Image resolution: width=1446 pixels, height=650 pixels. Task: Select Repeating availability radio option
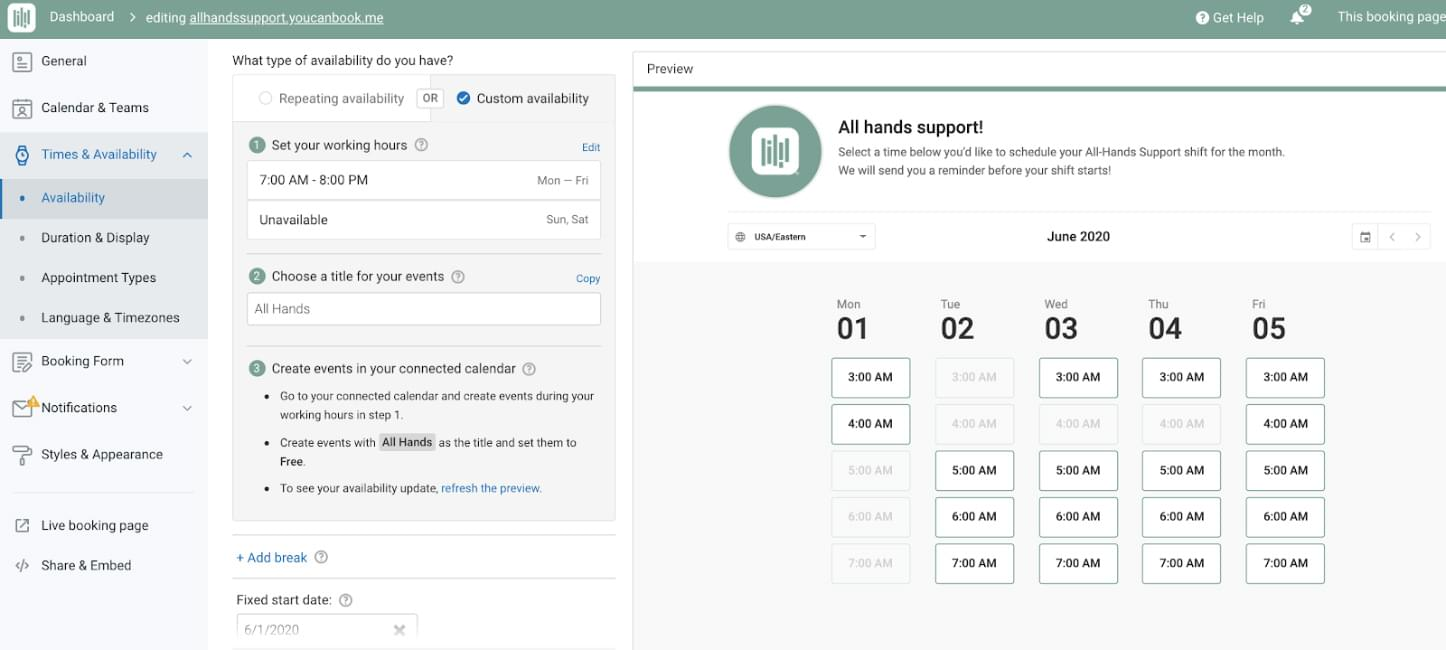click(265, 98)
